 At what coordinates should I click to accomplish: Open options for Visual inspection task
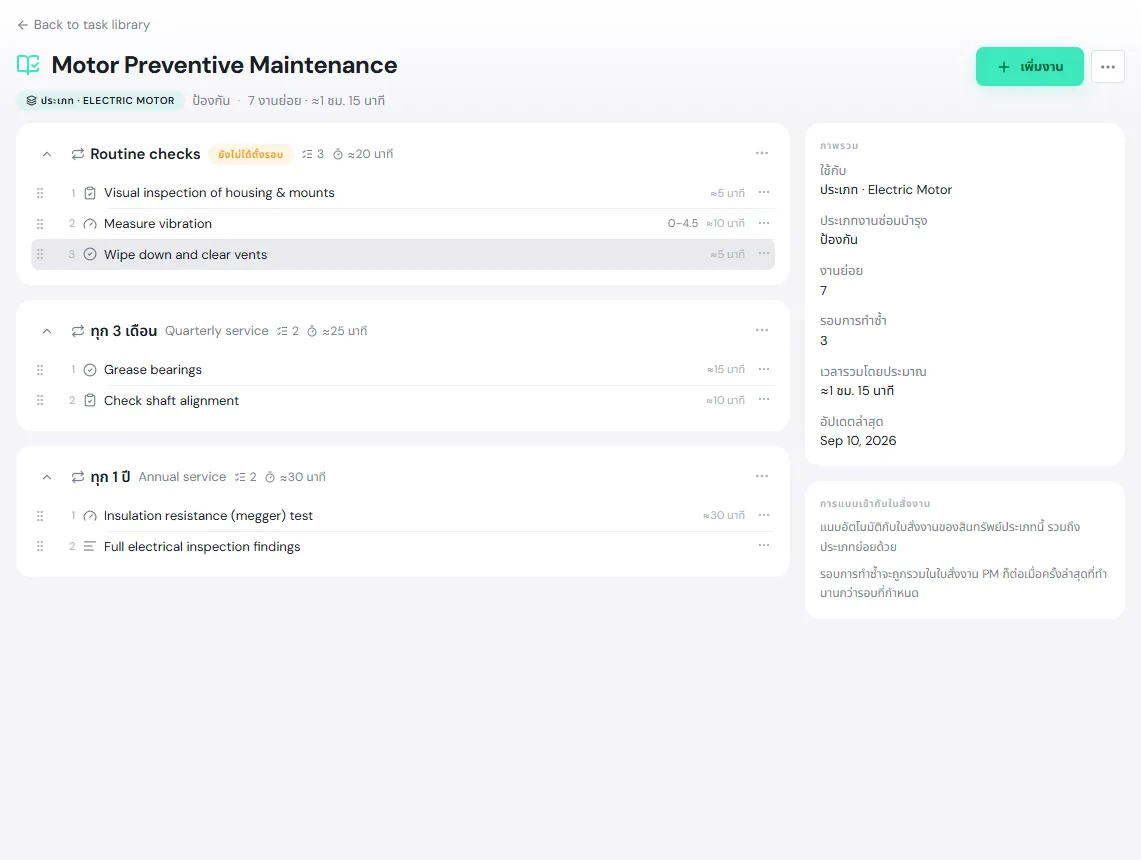point(764,193)
